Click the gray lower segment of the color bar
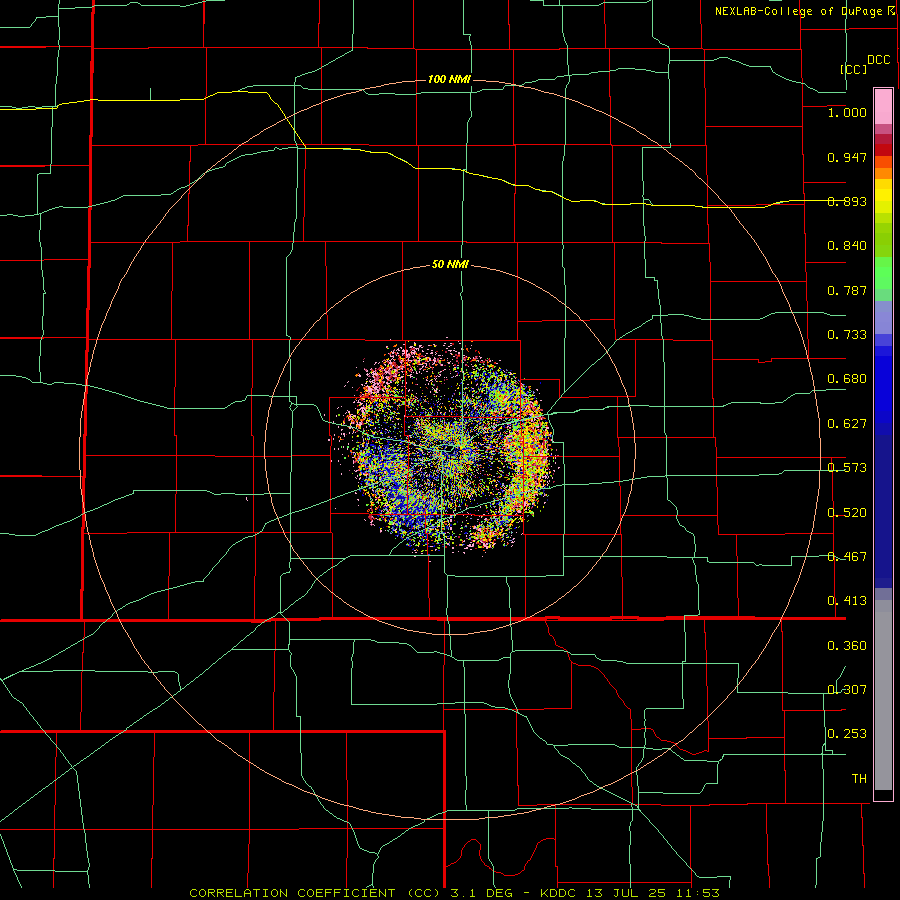 pyautogui.click(x=883, y=695)
